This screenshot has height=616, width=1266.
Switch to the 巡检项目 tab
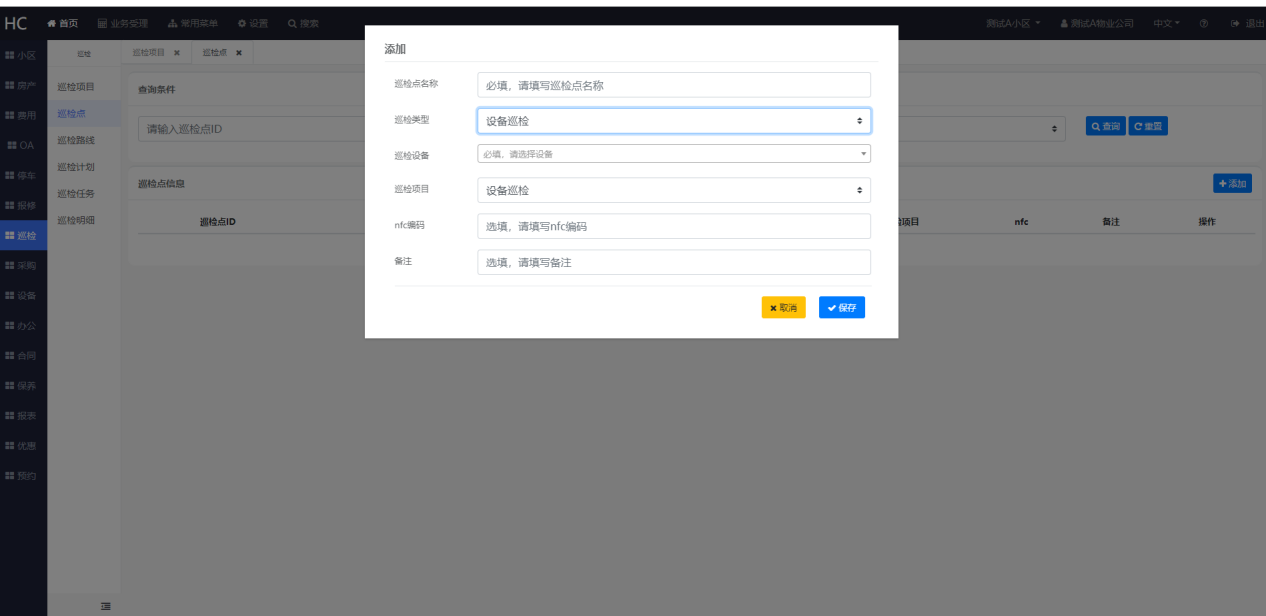149,52
